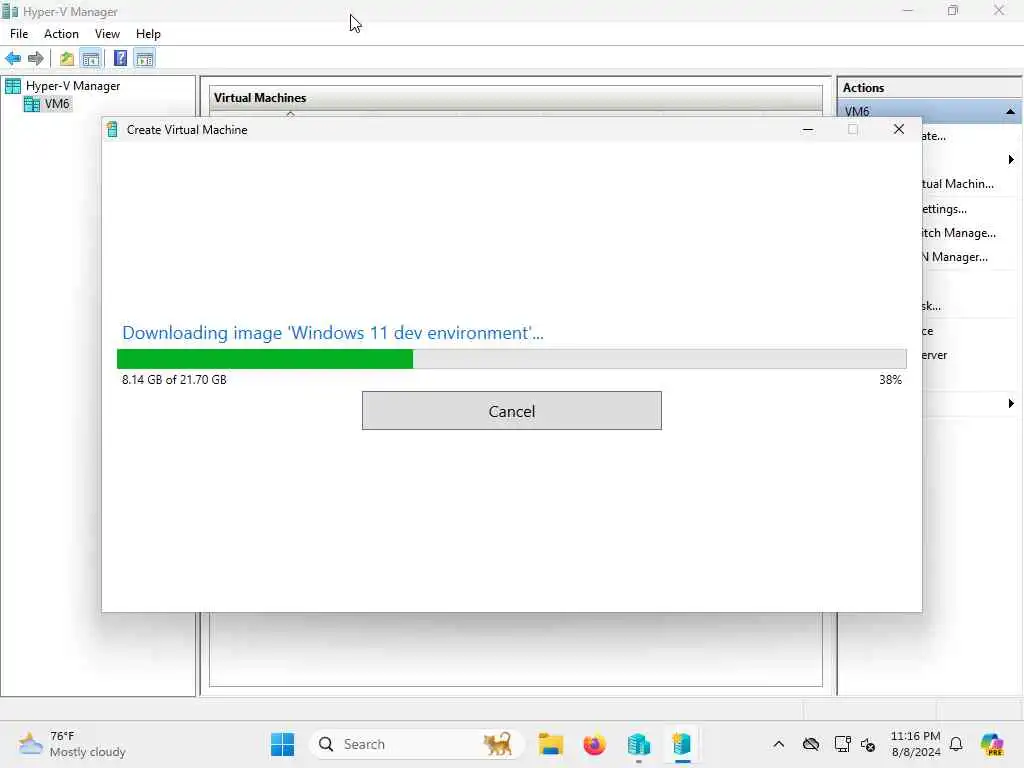Click the '8.14 GB of 21.70 GB' text
The width and height of the screenshot is (1024, 768).
[x=174, y=379]
